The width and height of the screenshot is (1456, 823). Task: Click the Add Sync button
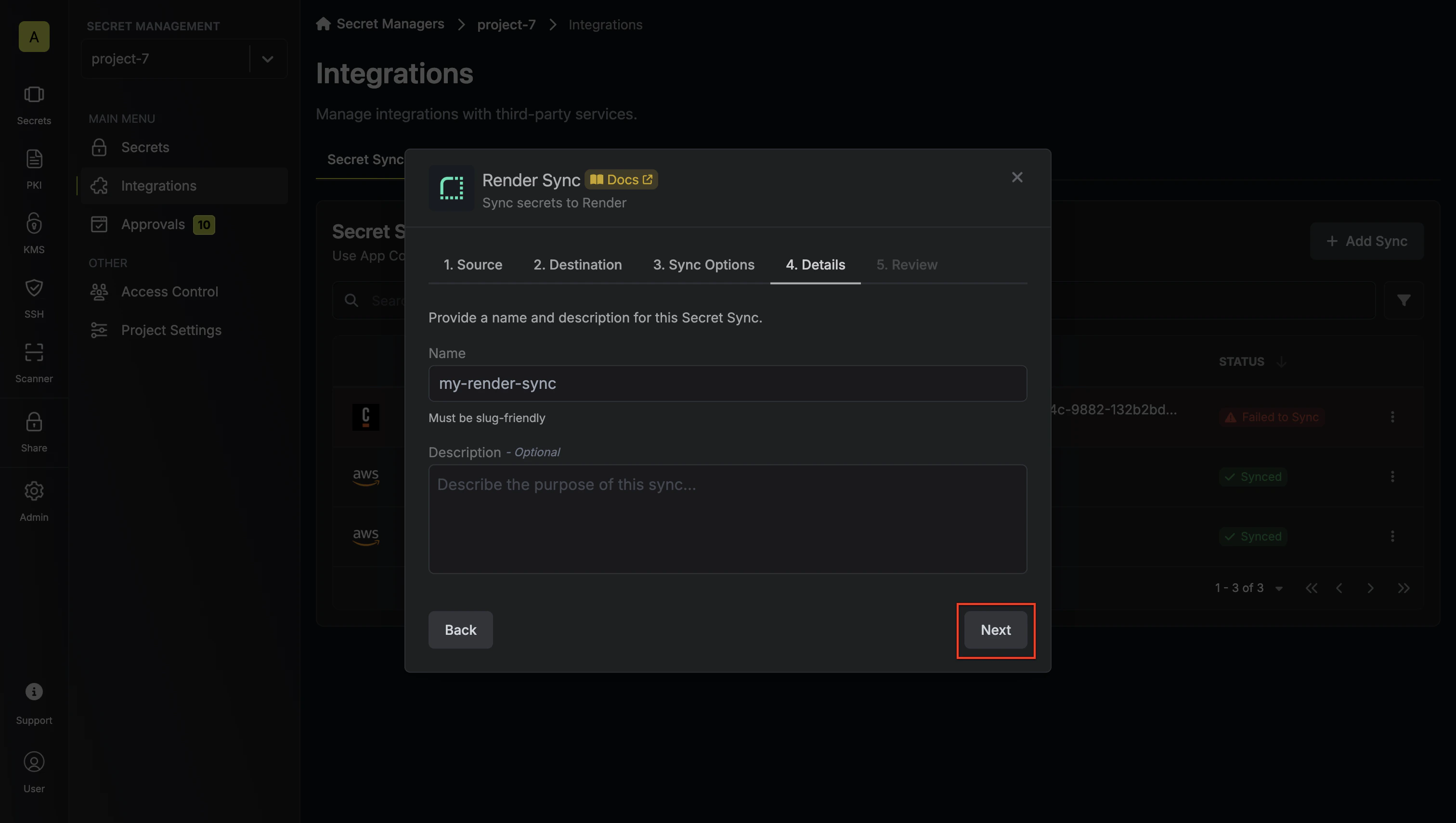(1366, 241)
